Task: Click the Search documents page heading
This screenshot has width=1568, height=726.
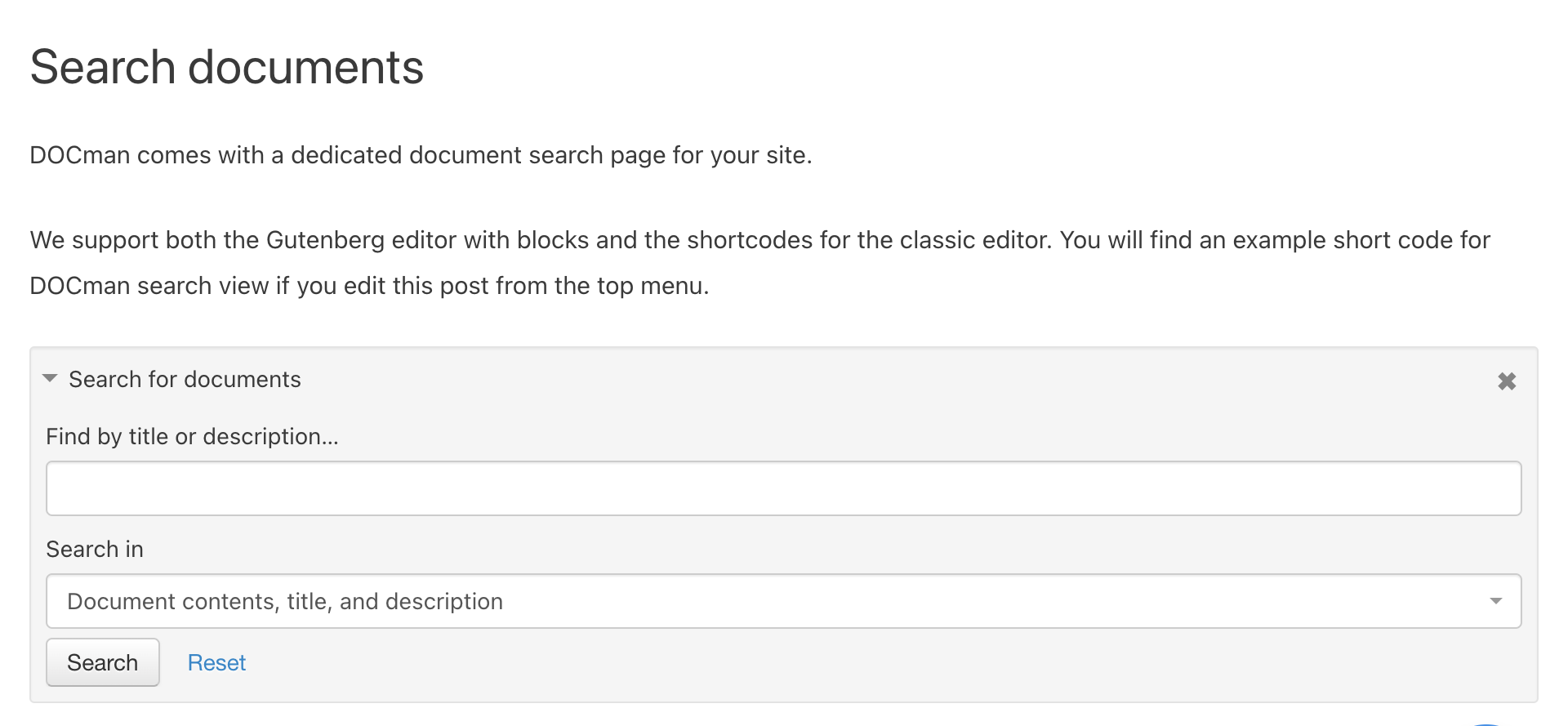Action: click(x=227, y=67)
